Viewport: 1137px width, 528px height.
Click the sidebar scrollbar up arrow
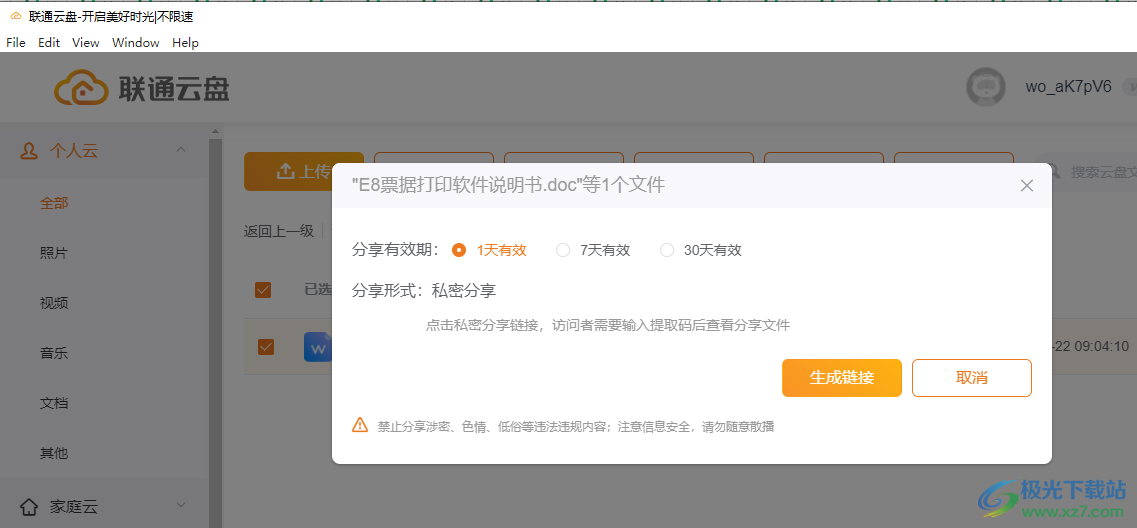click(215, 131)
